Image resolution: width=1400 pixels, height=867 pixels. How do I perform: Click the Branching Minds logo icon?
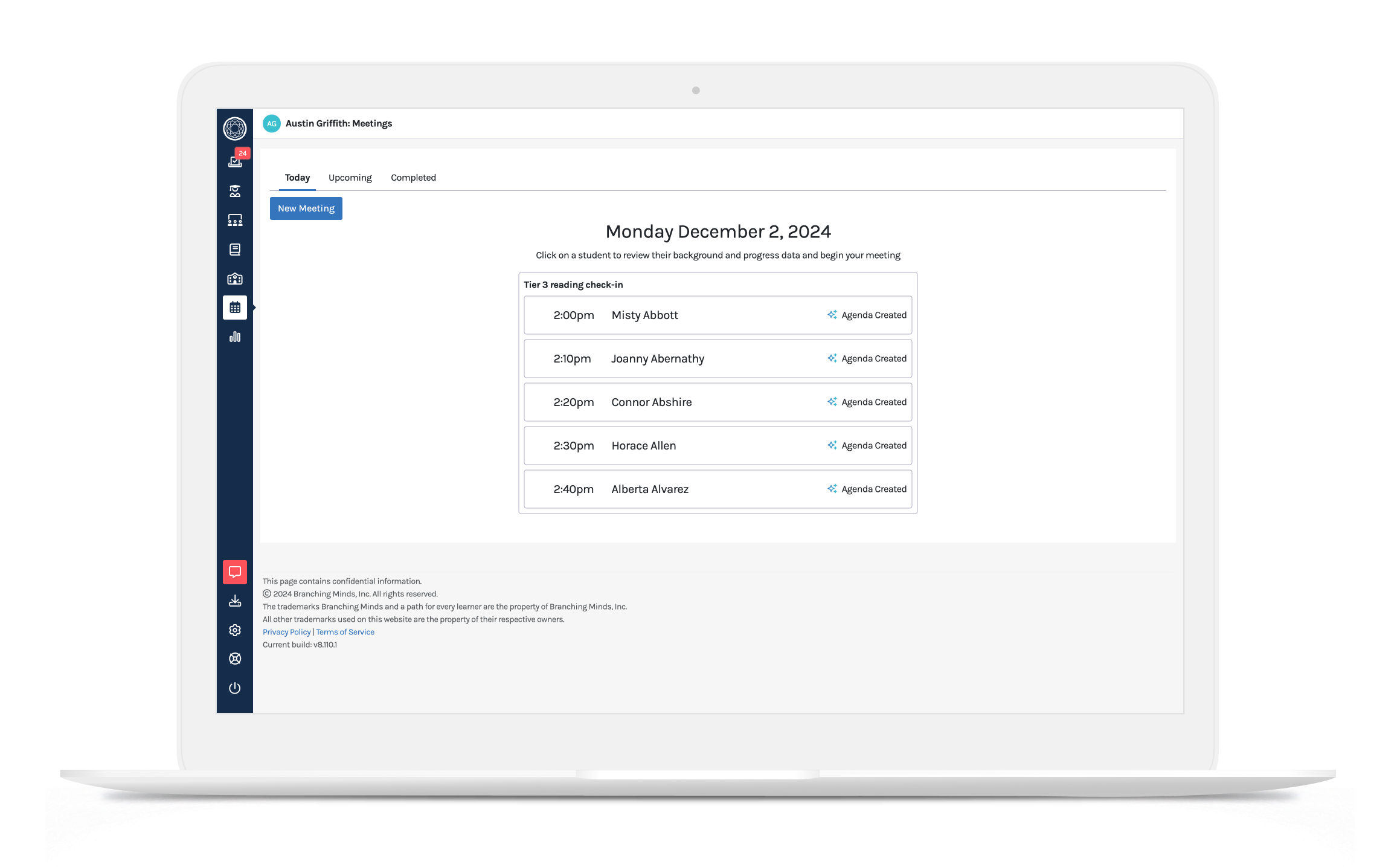[x=234, y=128]
